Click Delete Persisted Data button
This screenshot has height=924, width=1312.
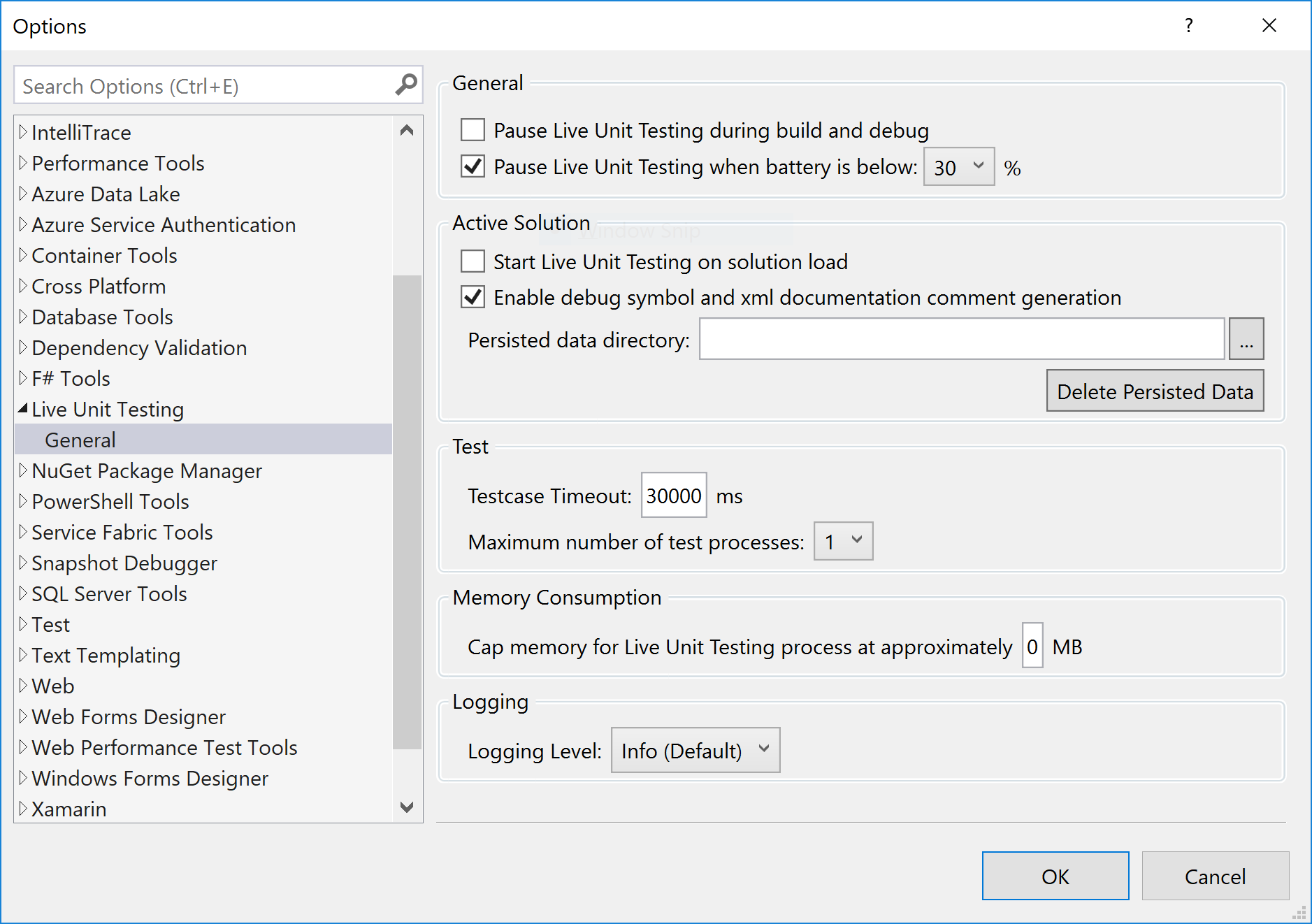point(1155,391)
